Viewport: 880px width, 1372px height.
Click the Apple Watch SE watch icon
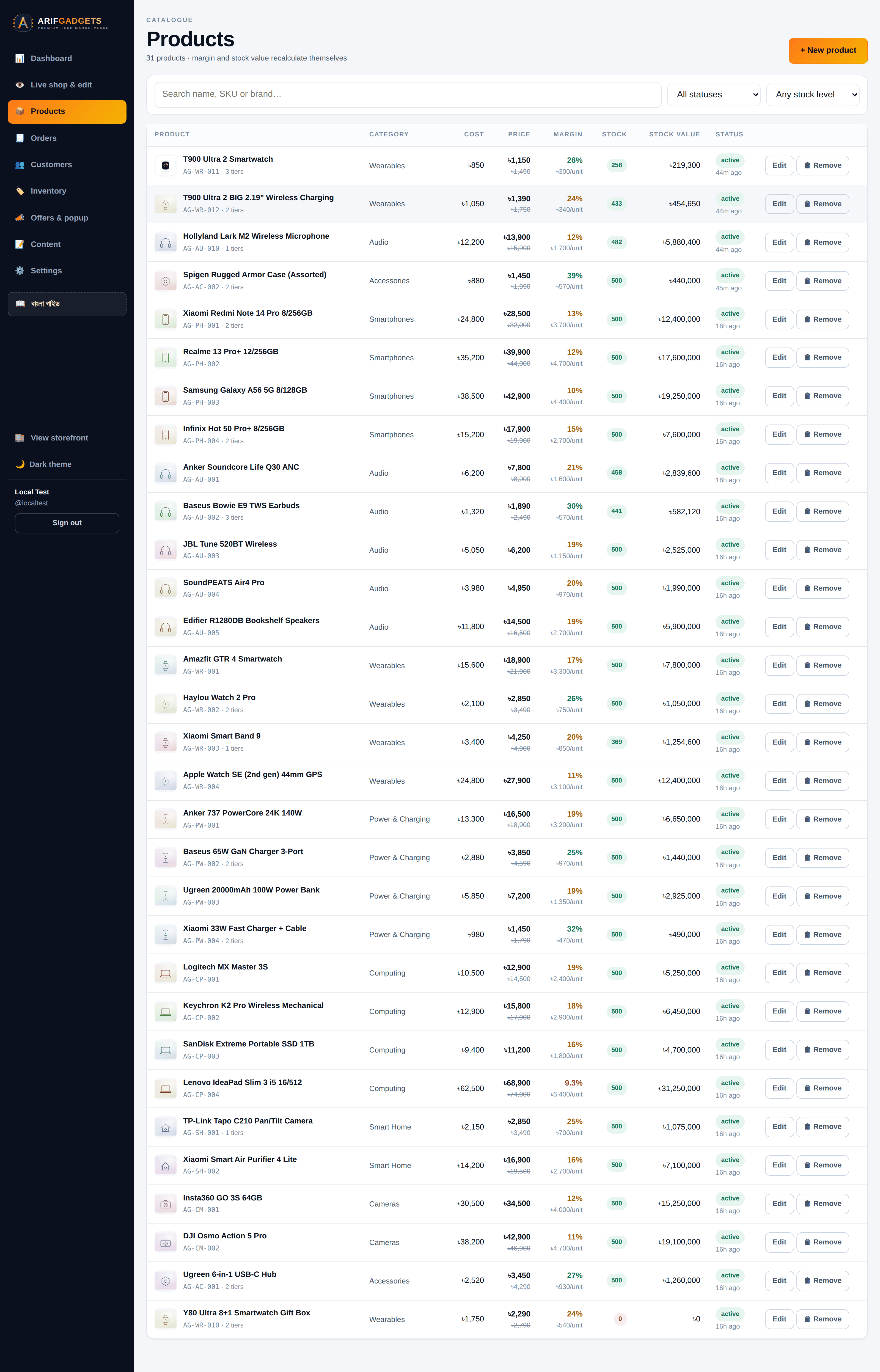pyautogui.click(x=165, y=781)
